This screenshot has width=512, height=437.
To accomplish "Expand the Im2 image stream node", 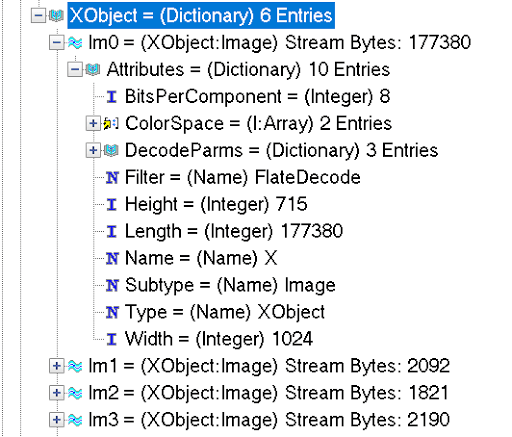I will (57, 393).
